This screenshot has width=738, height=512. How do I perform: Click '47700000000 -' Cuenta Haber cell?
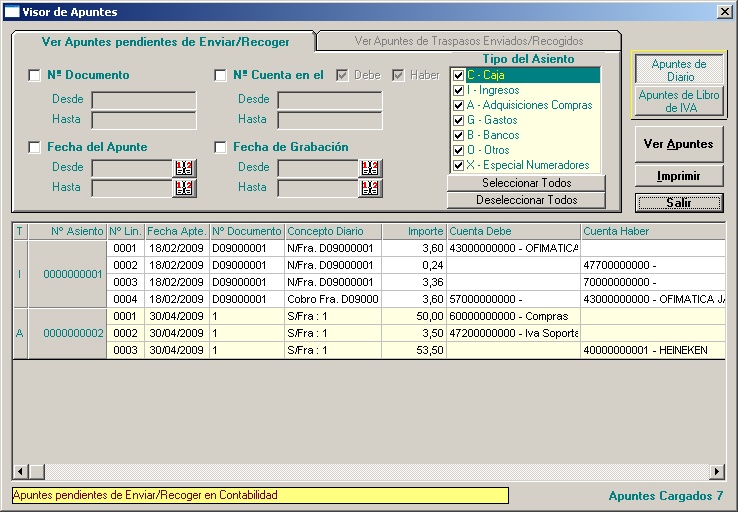click(x=653, y=265)
